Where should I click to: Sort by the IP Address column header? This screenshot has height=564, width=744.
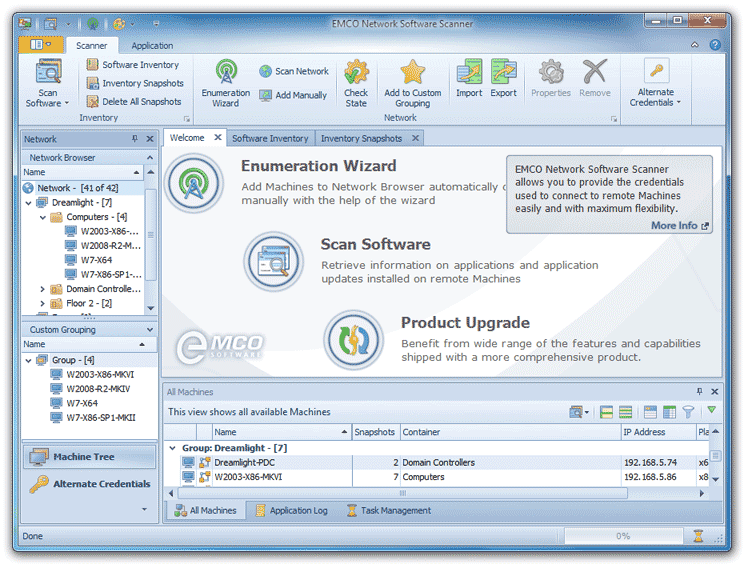(x=658, y=432)
